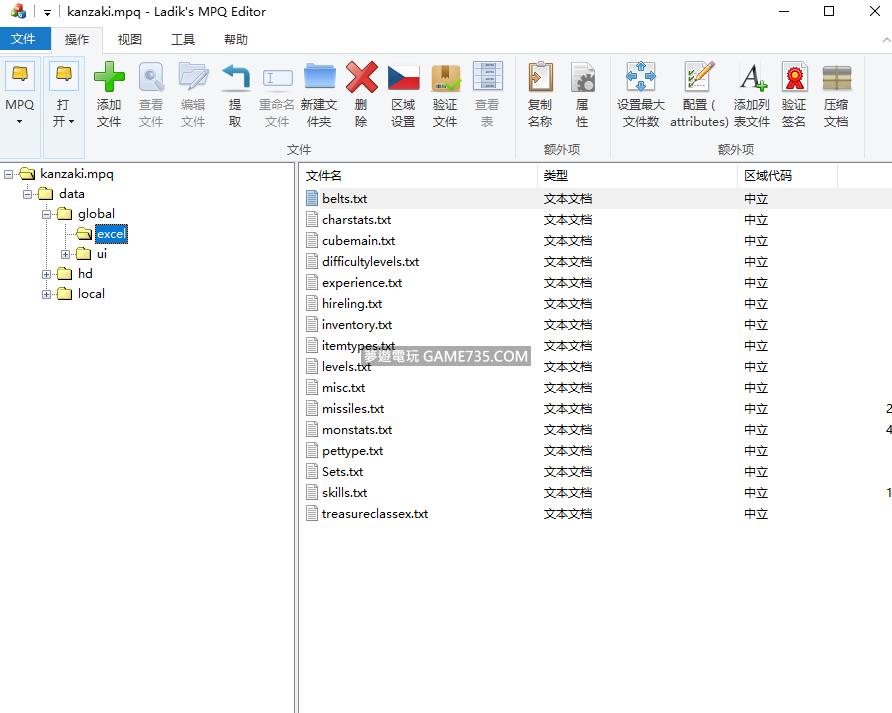892x713 pixels.
Task: Click the Copy Name clipboard icon
Action: [540, 78]
